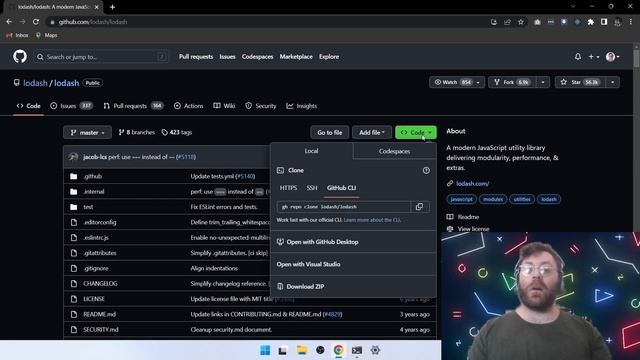Bookmark this page with star icon
Image resolution: width=640 pixels, height=360 pixels.
click(x=521, y=22)
